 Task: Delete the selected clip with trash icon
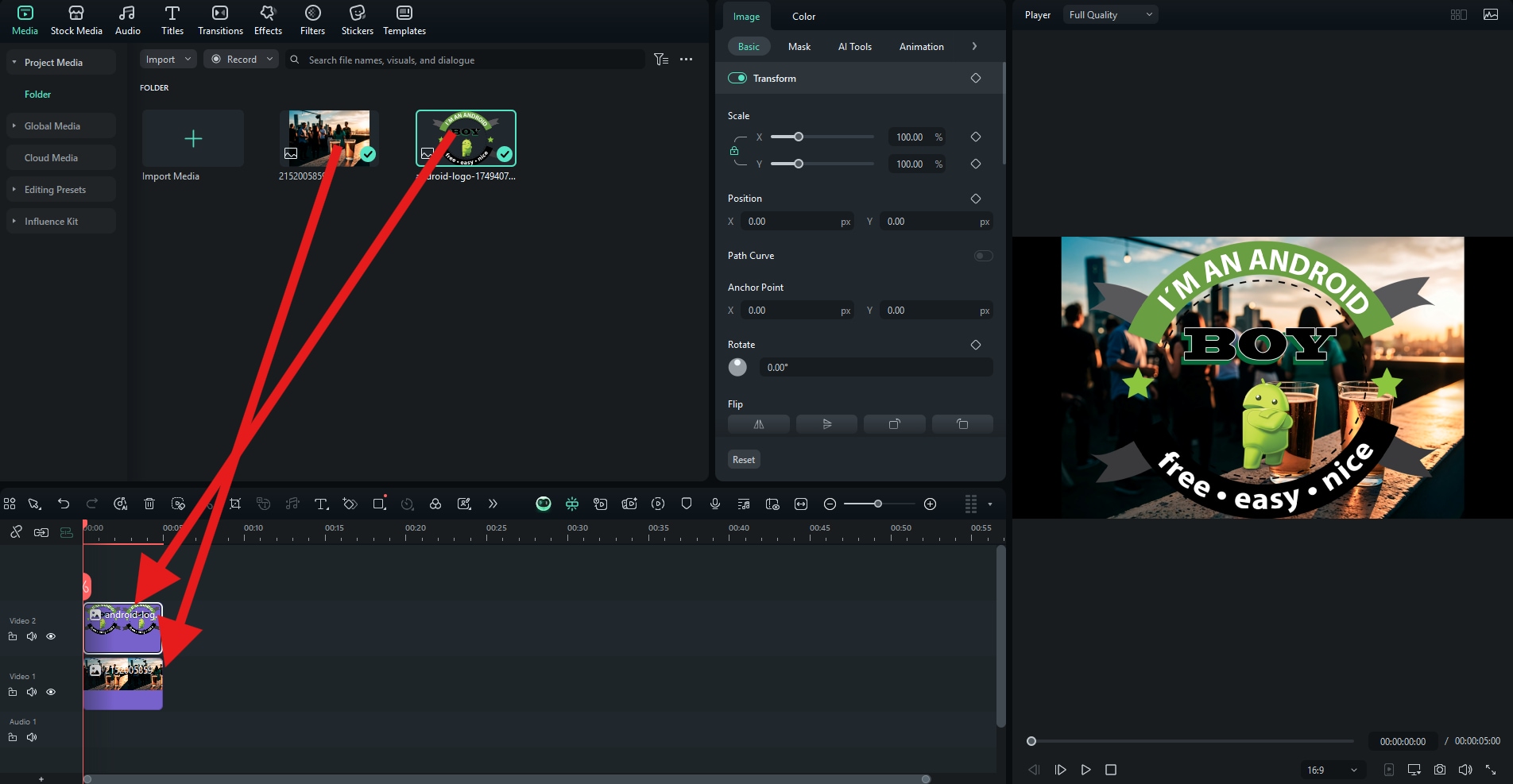pos(149,504)
